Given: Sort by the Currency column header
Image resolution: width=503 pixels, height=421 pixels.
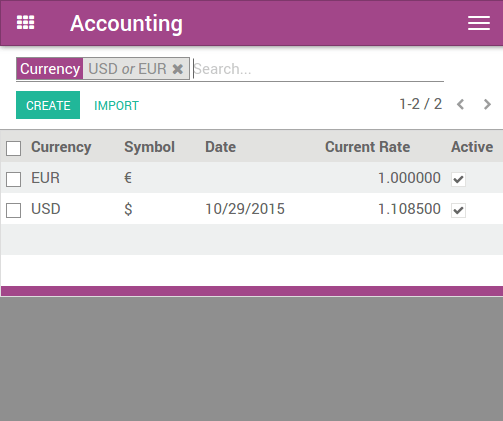Looking at the screenshot, I should 61,147.
